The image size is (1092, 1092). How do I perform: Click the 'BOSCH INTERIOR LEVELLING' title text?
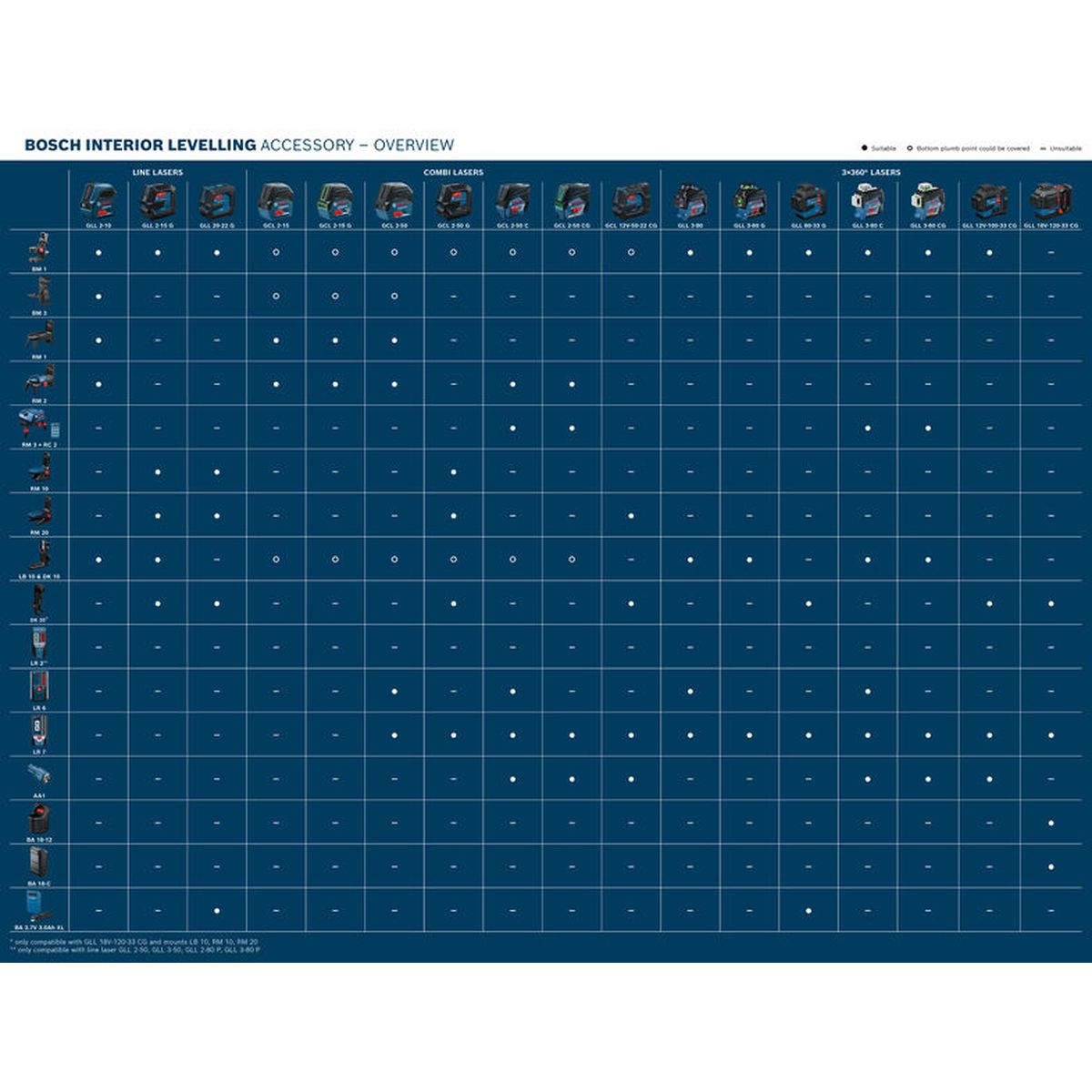[x=140, y=145]
